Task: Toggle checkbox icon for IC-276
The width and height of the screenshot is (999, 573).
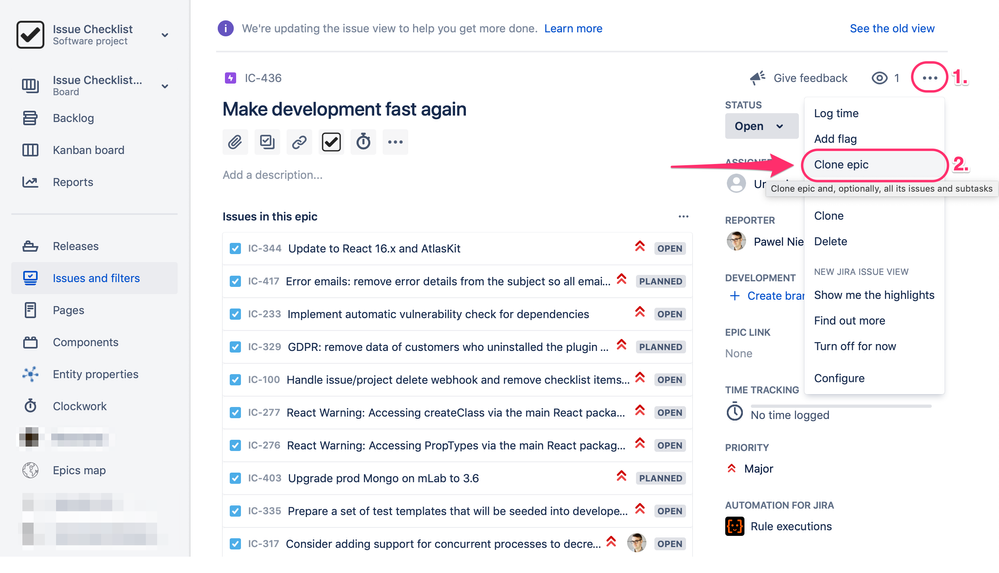Action: click(x=235, y=446)
